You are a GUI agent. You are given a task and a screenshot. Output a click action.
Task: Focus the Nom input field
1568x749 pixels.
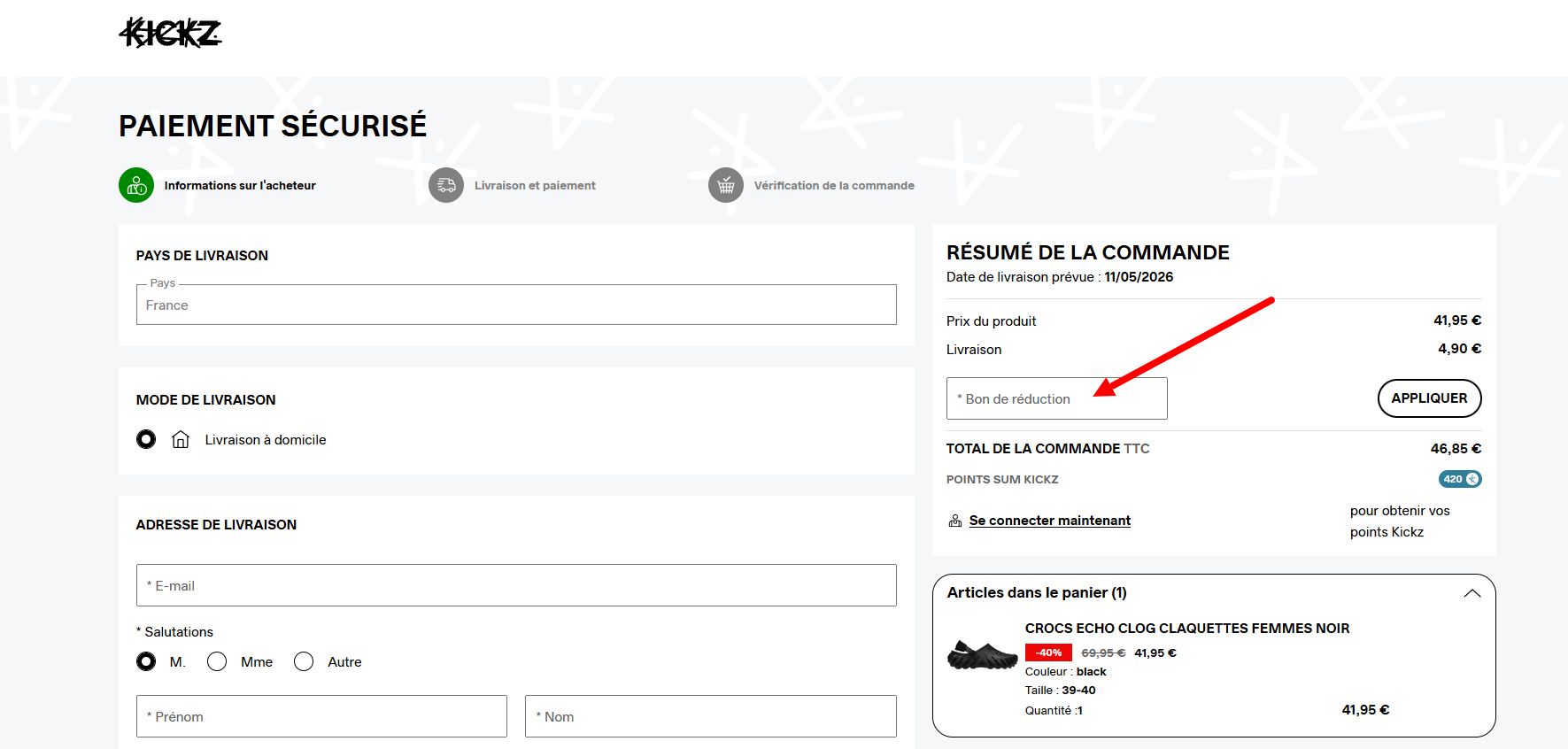click(x=711, y=716)
